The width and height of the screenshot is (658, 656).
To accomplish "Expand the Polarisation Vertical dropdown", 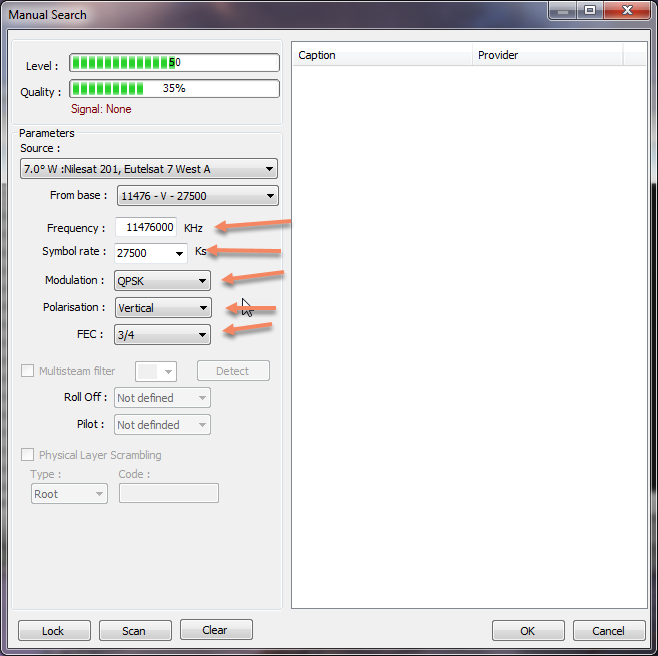I will pos(162,308).
